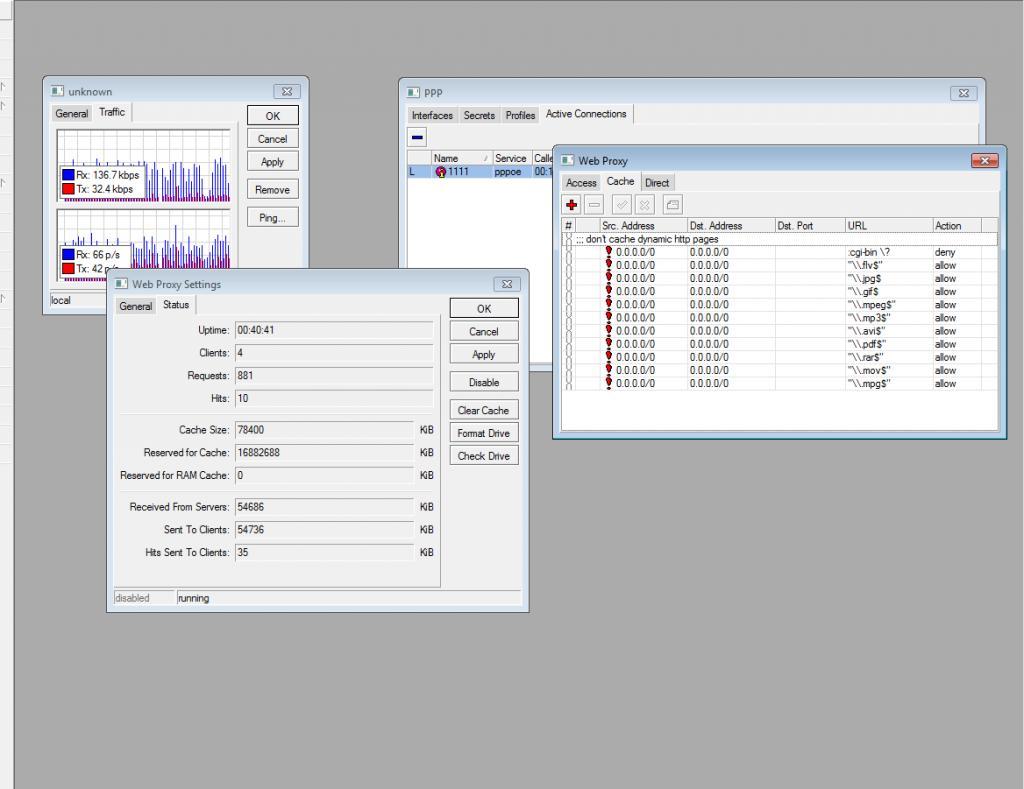Open the Secrets tab in PPP window

coord(479,116)
